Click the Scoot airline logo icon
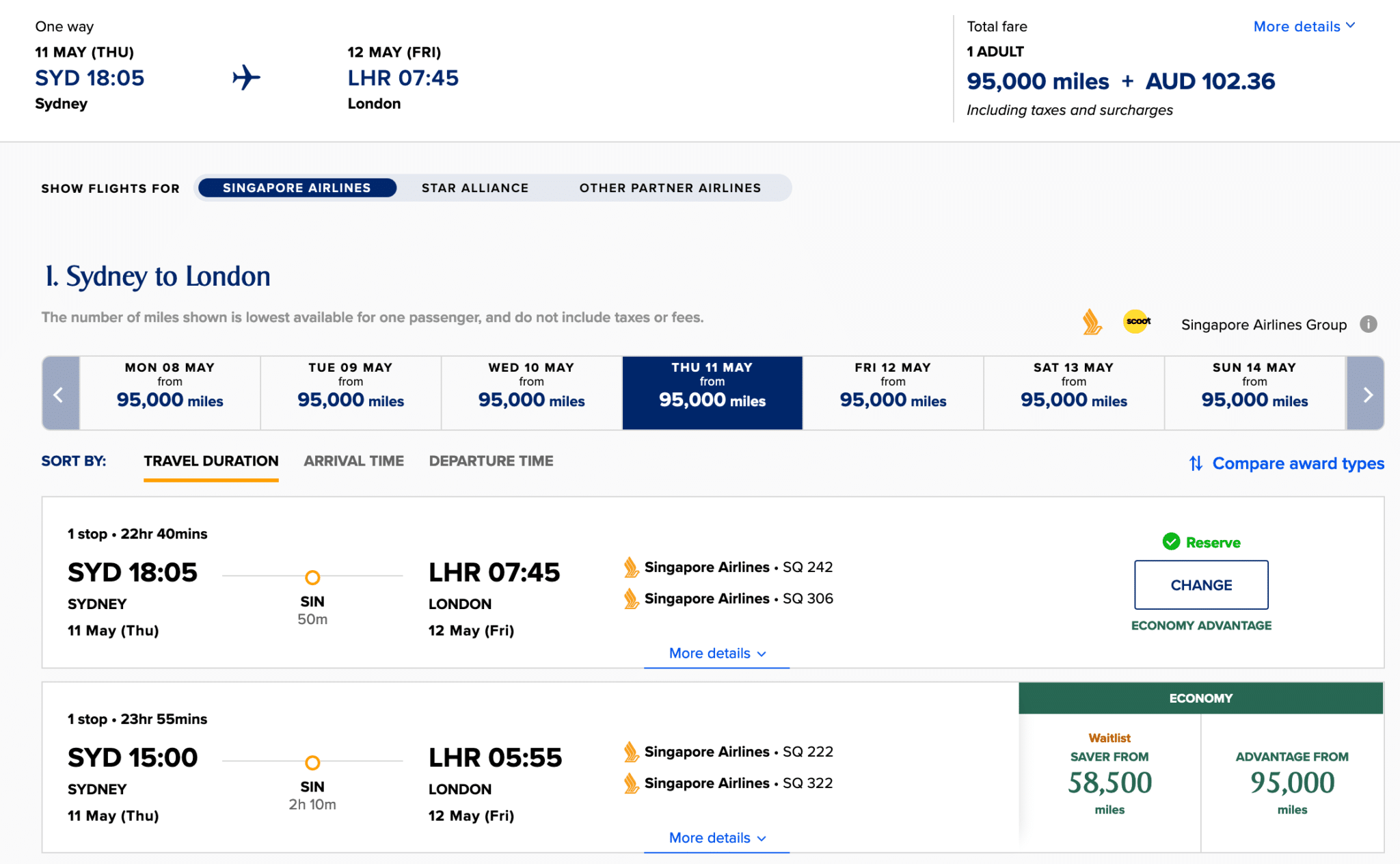 [x=1137, y=321]
